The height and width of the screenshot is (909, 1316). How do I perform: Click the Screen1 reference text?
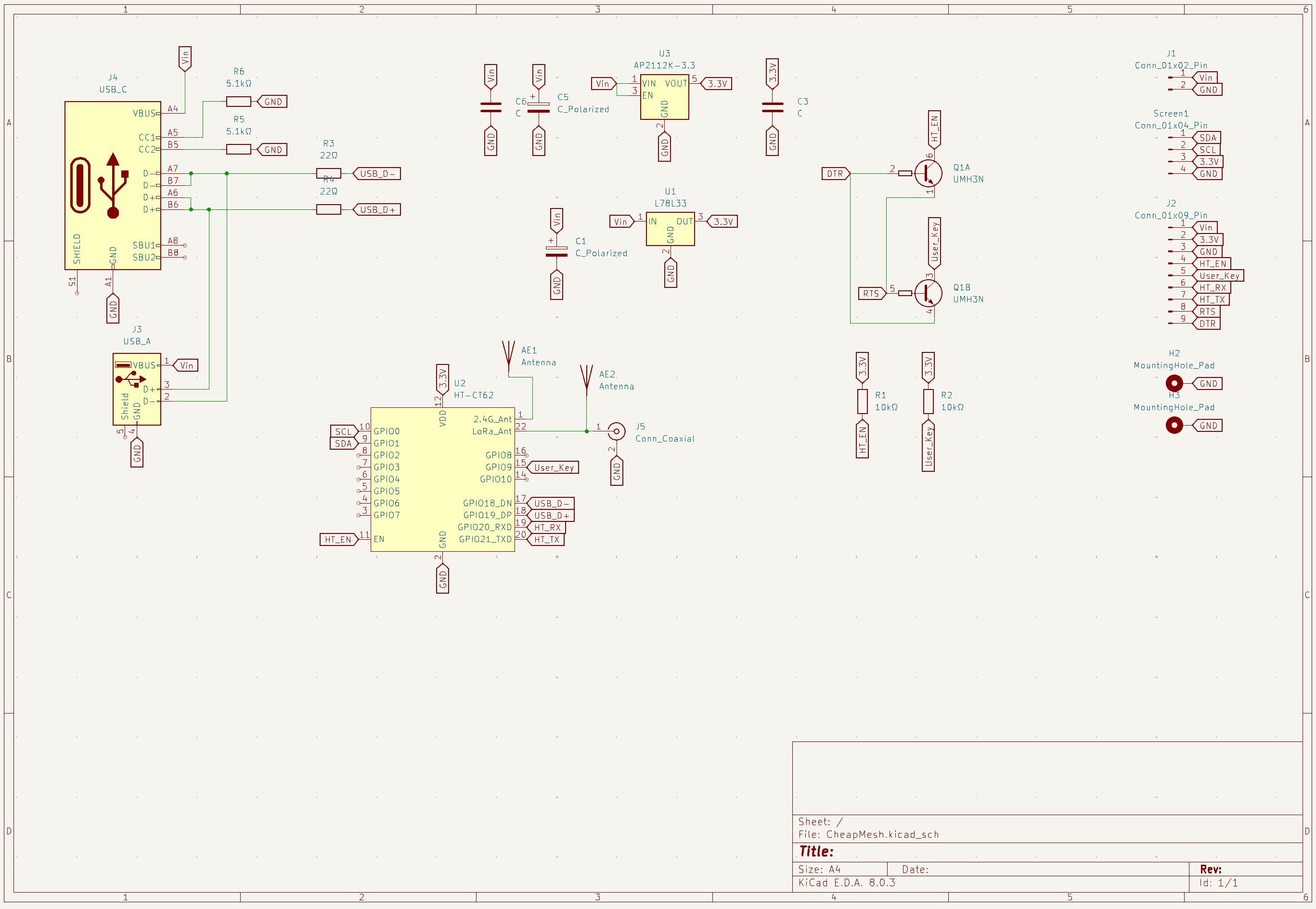(1171, 113)
